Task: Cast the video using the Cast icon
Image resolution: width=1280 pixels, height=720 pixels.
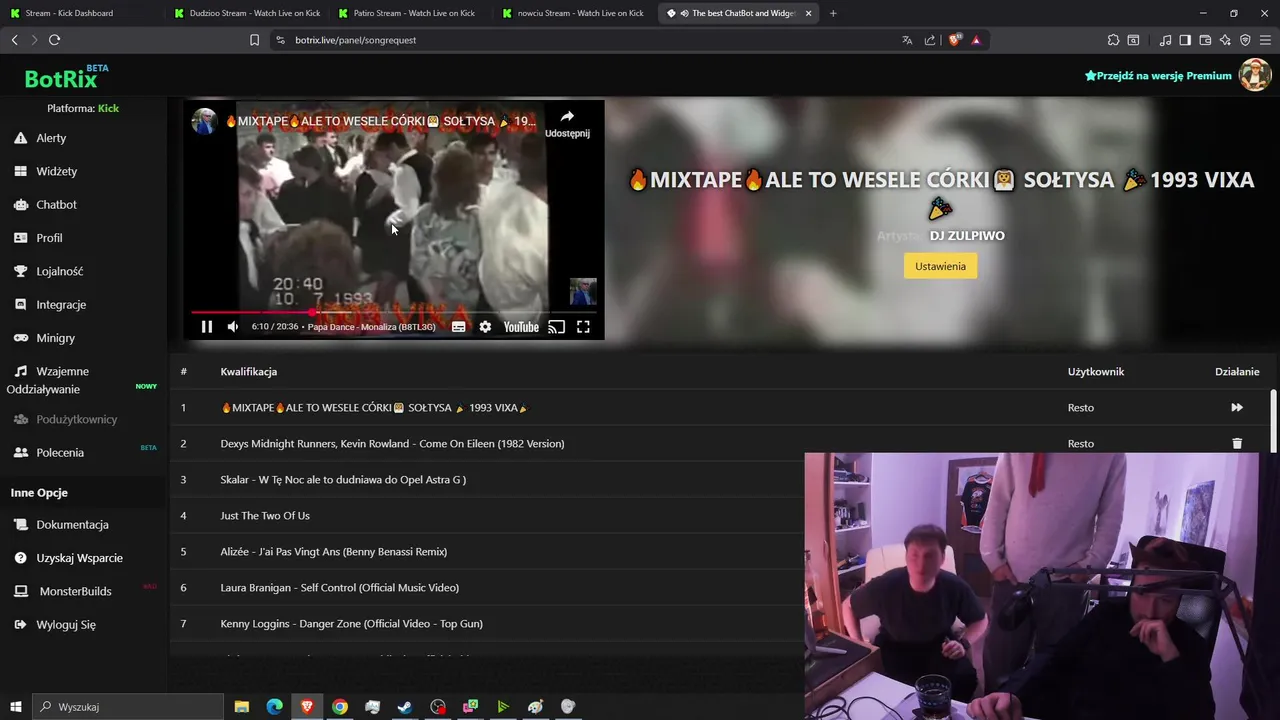Action: pos(557,327)
